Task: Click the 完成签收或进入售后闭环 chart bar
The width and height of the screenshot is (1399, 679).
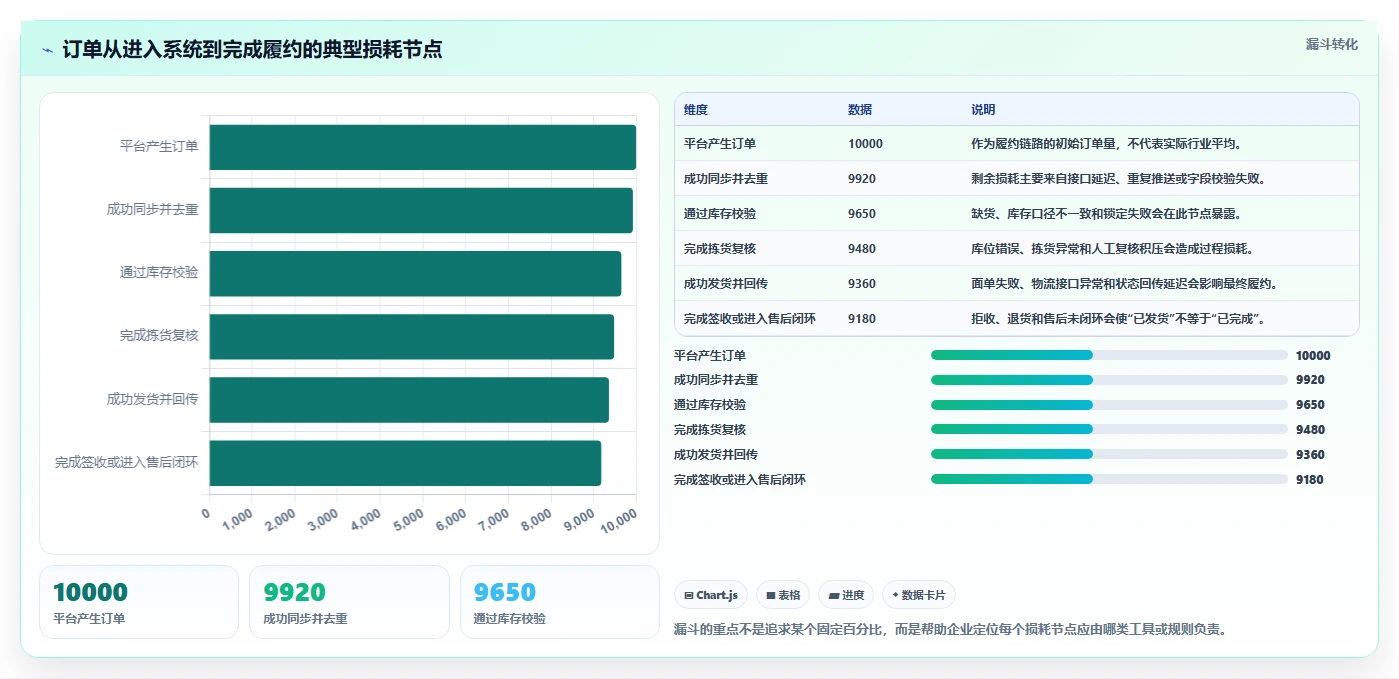Action: click(405, 463)
